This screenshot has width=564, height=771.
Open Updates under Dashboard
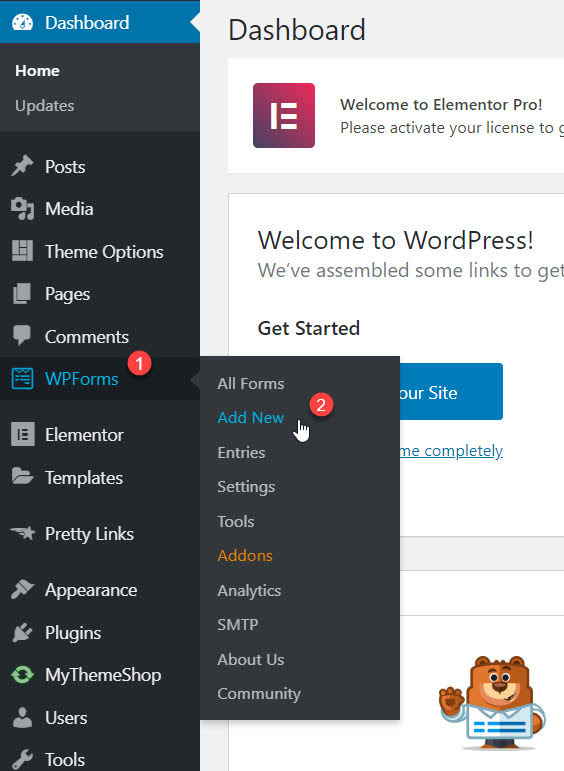click(x=45, y=106)
